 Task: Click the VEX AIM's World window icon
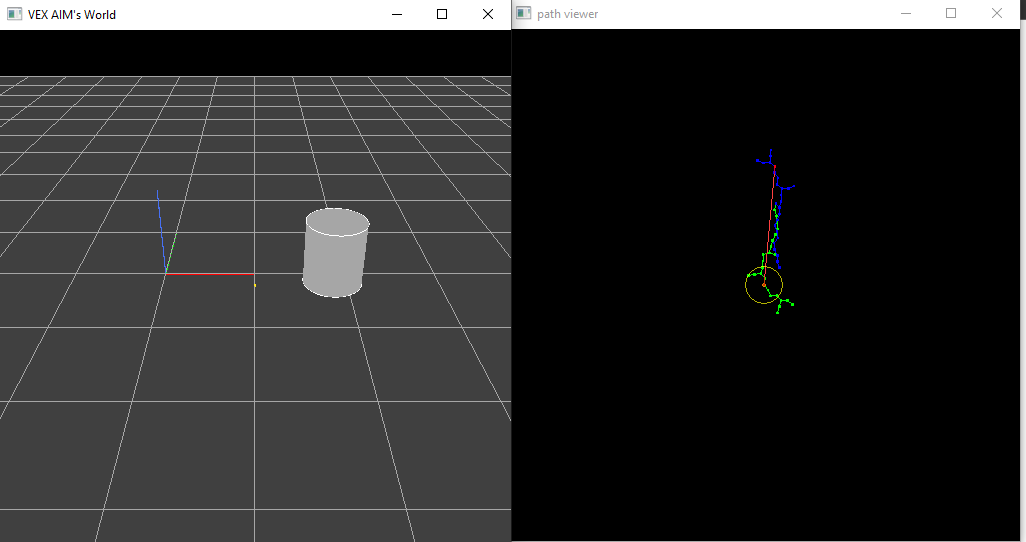14,14
